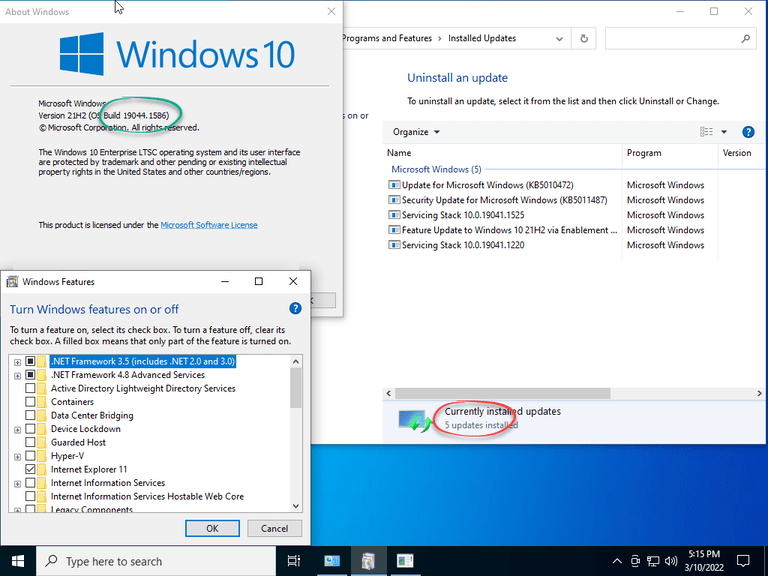Click the volume speaker tray icon

(671, 561)
